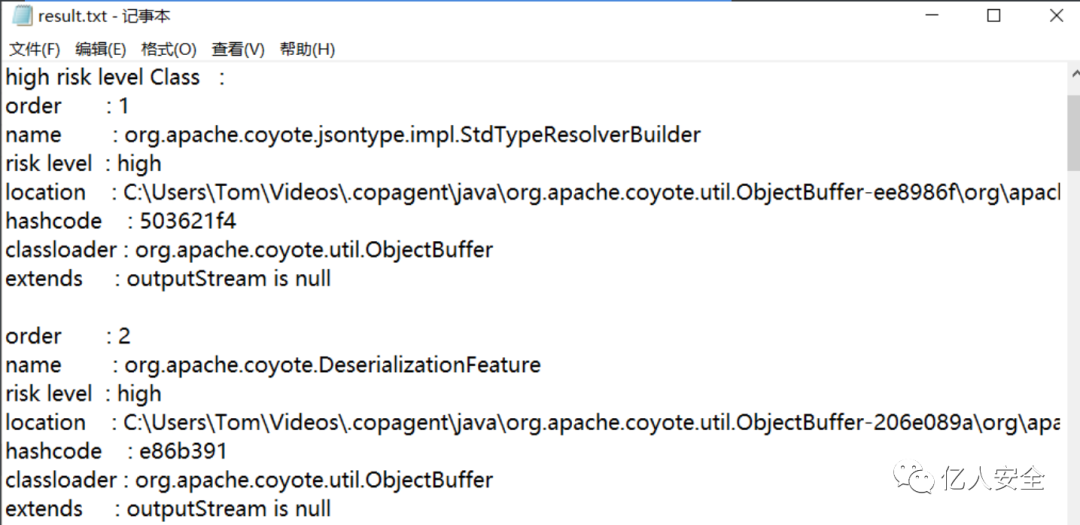Maximize the Notepad window
Image resolution: width=1080 pixels, height=525 pixels.
pos(994,16)
